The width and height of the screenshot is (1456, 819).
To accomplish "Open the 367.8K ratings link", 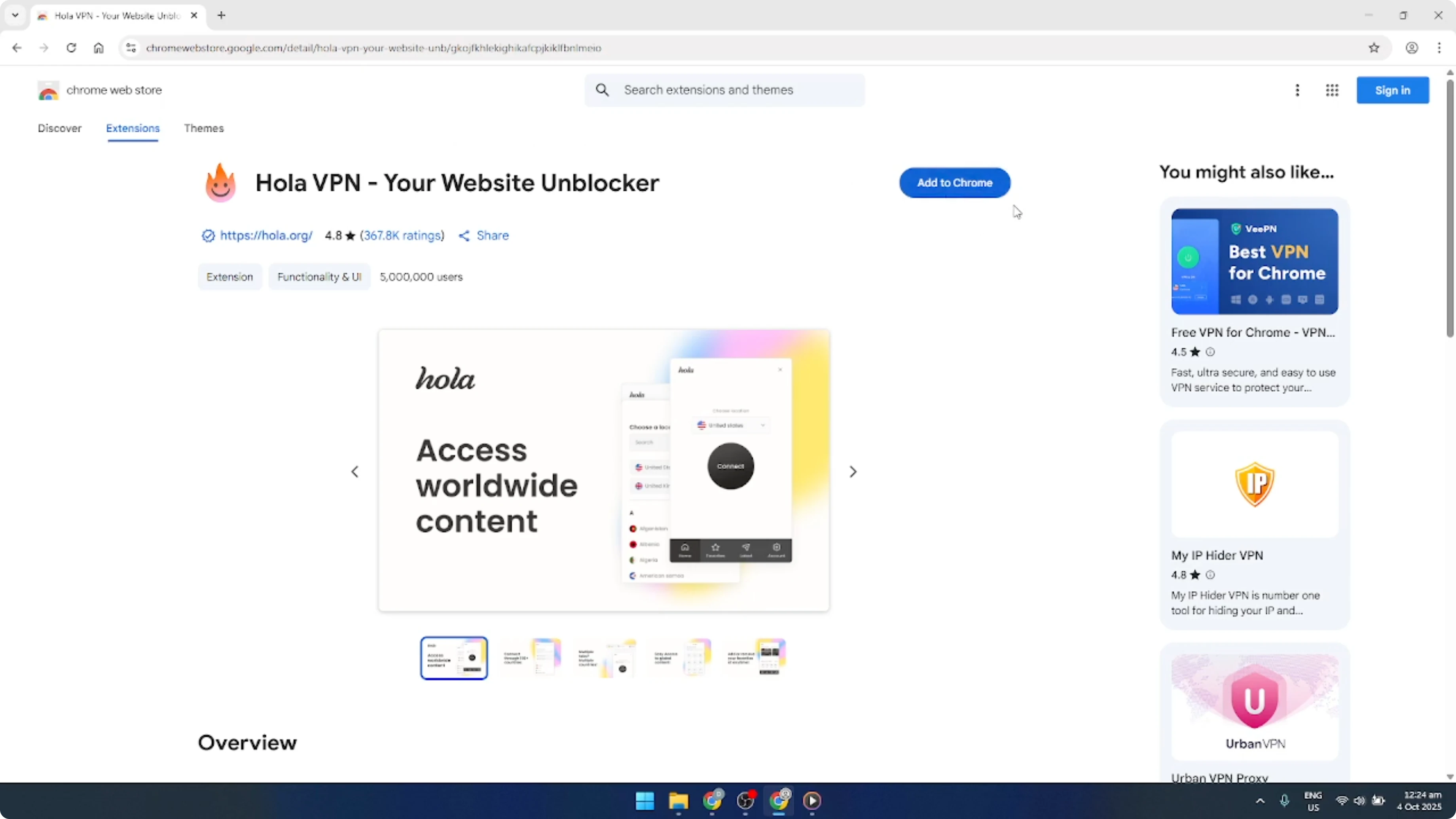I will click(x=402, y=236).
